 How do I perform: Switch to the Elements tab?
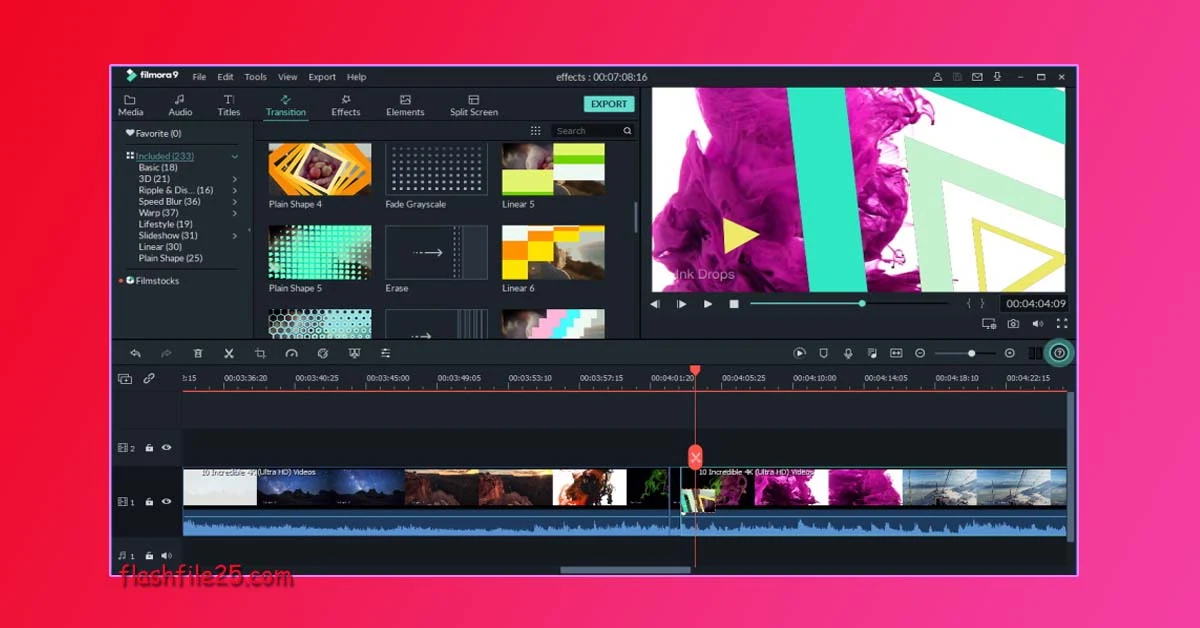(x=405, y=105)
